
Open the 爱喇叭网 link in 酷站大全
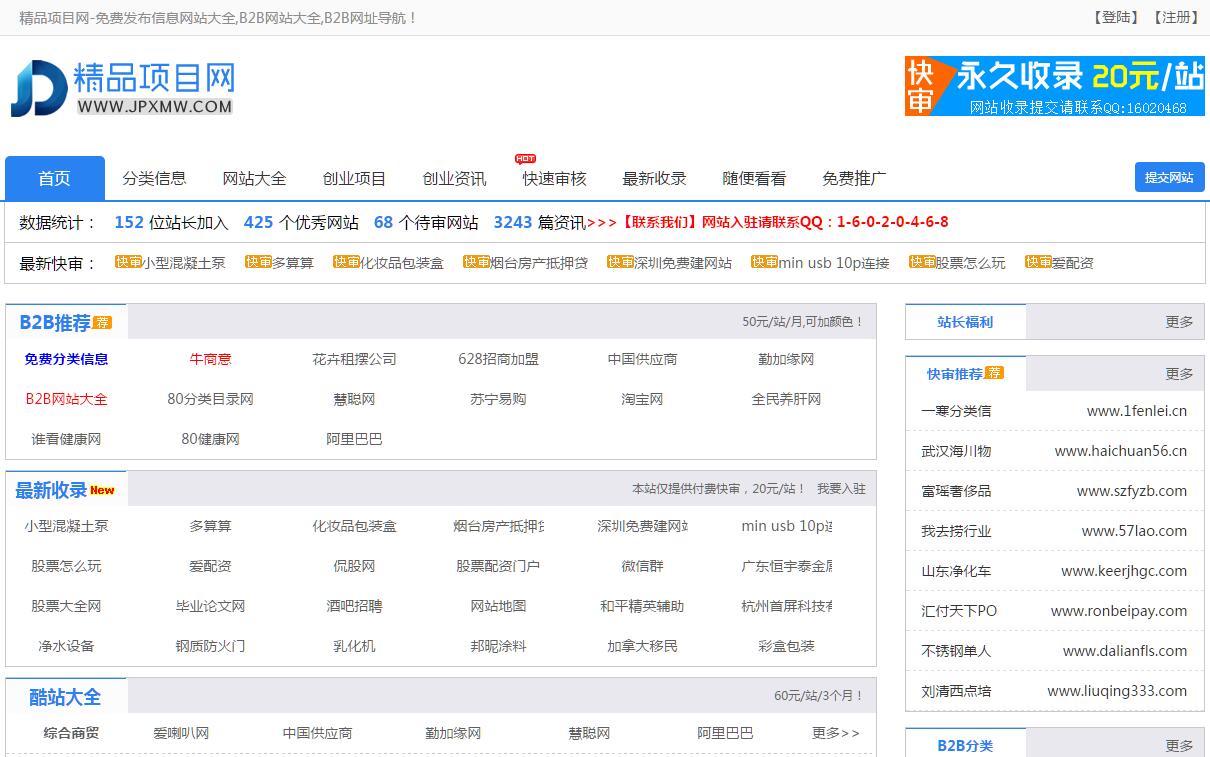(x=181, y=733)
